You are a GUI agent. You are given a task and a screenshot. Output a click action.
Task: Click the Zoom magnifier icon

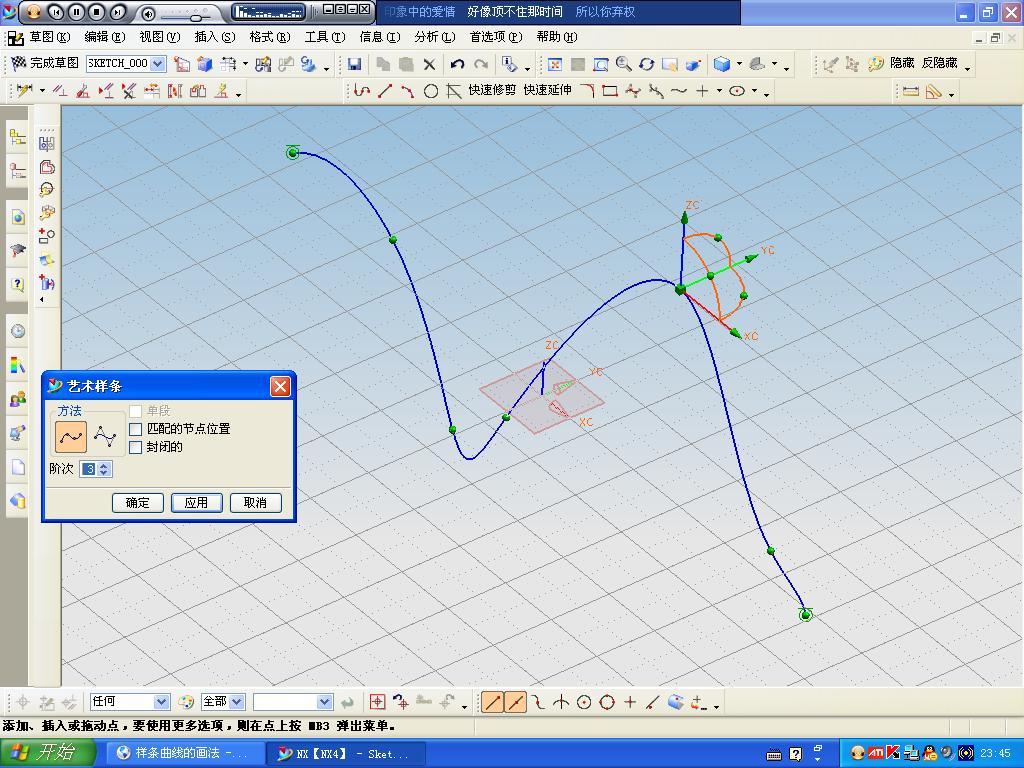coord(624,64)
